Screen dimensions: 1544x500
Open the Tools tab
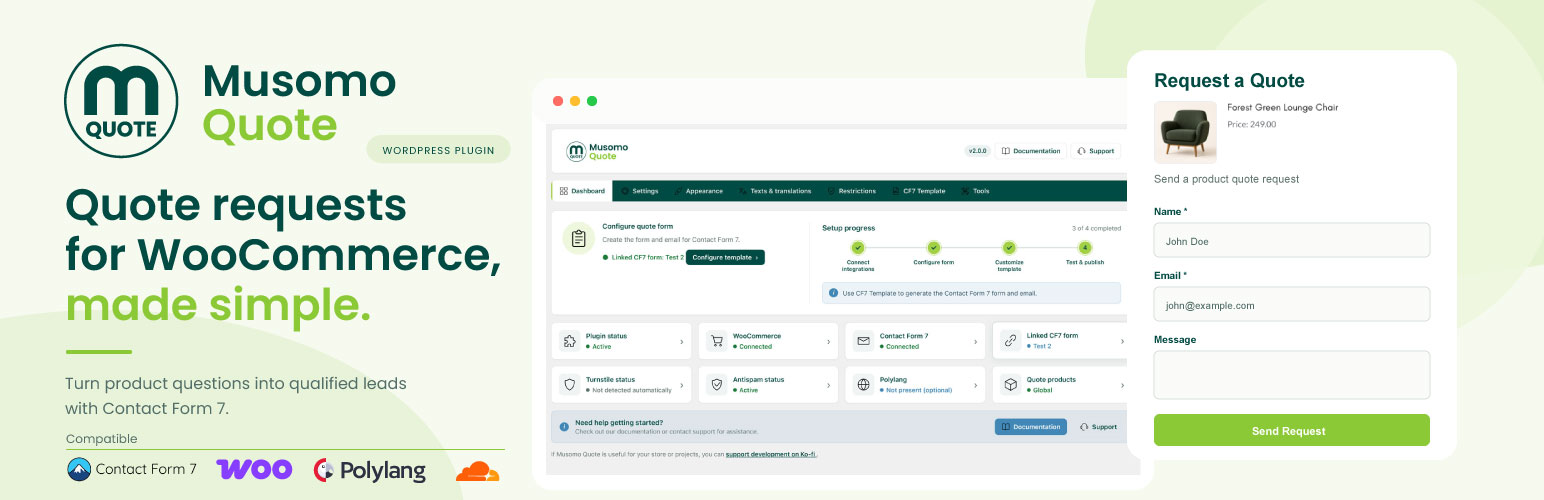point(975,191)
